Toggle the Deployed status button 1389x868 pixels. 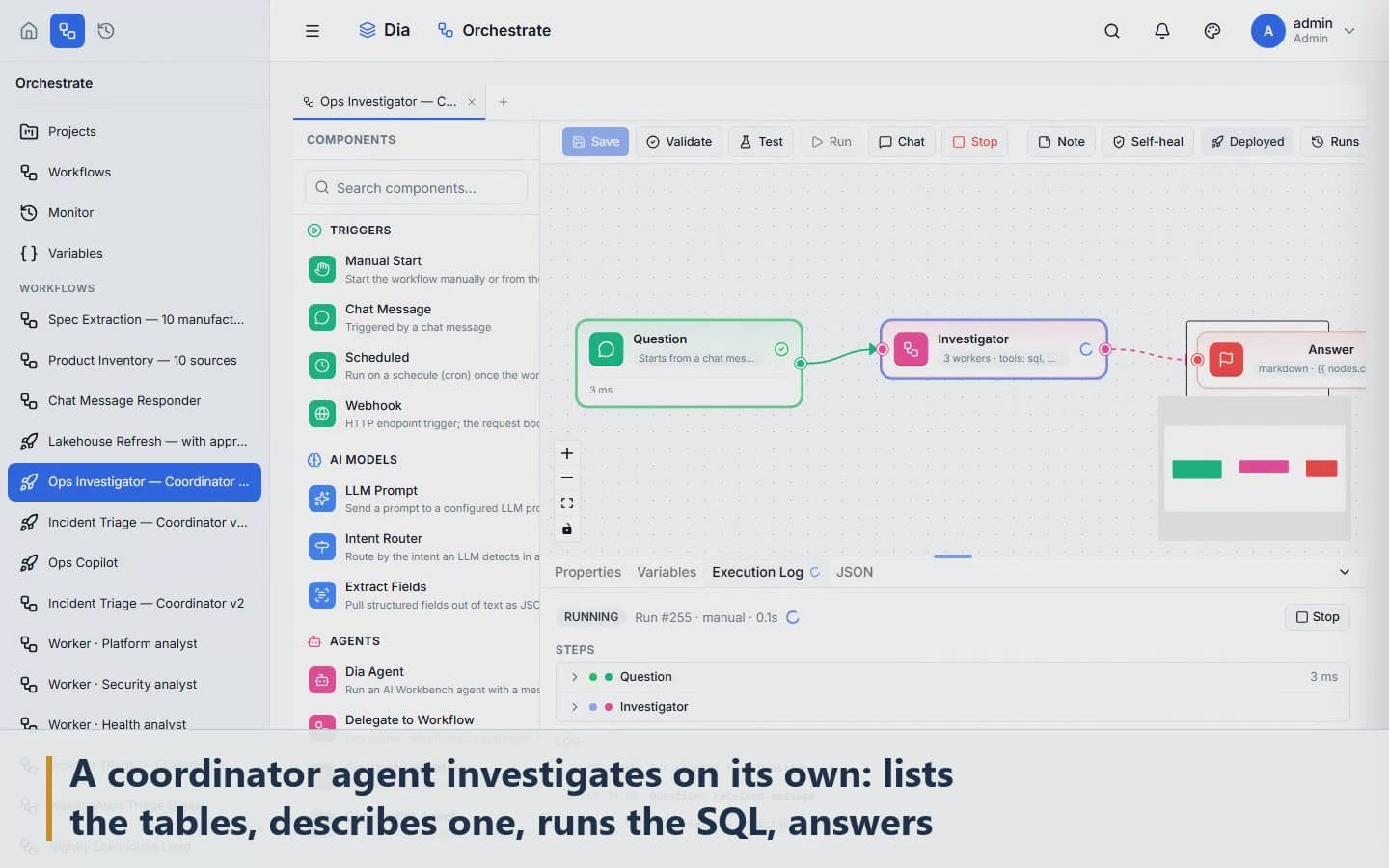(1247, 142)
